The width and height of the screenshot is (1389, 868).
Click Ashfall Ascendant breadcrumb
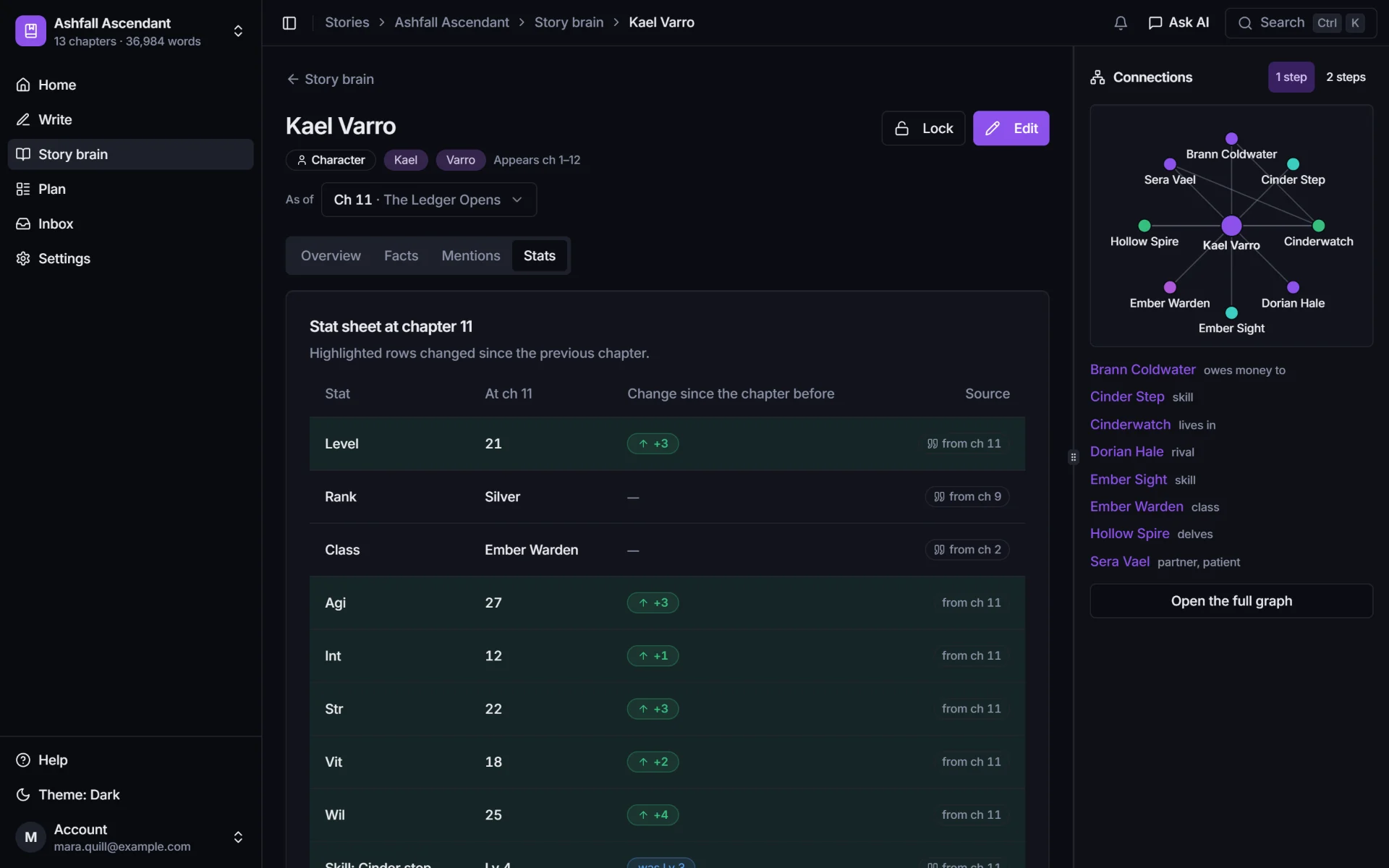tap(451, 22)
